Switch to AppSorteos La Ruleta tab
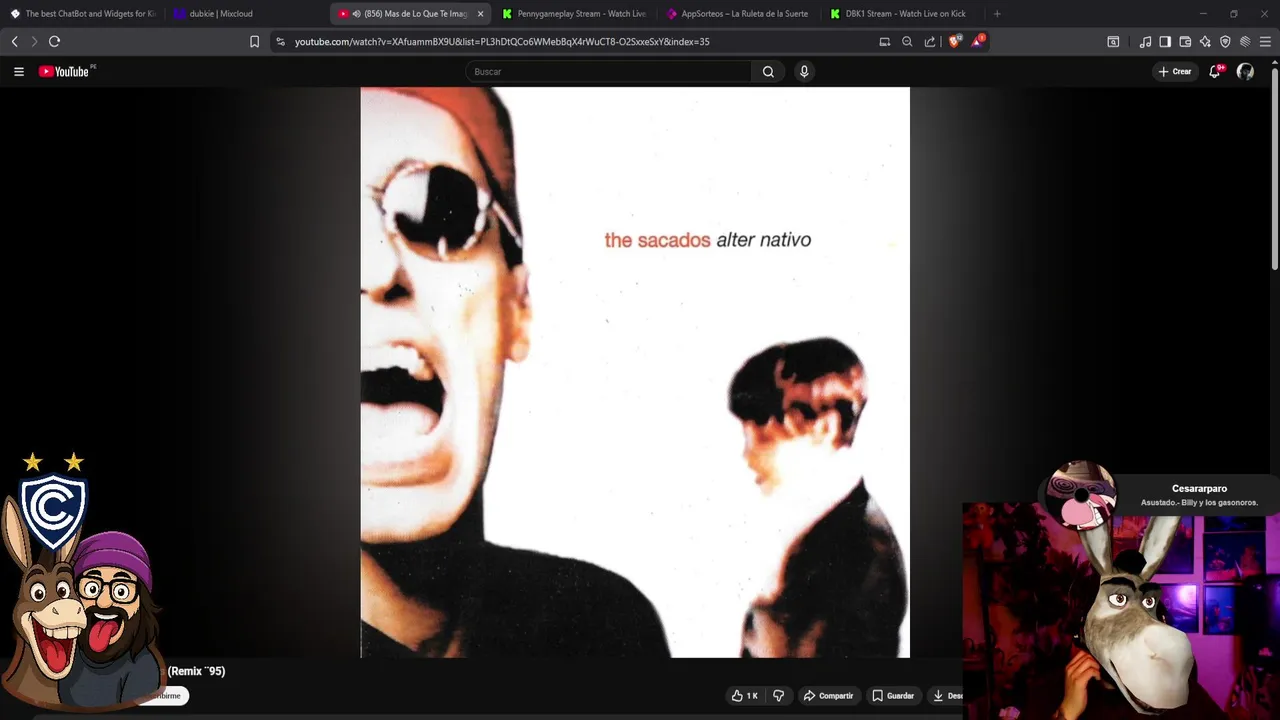 click(x=738, y=14)
